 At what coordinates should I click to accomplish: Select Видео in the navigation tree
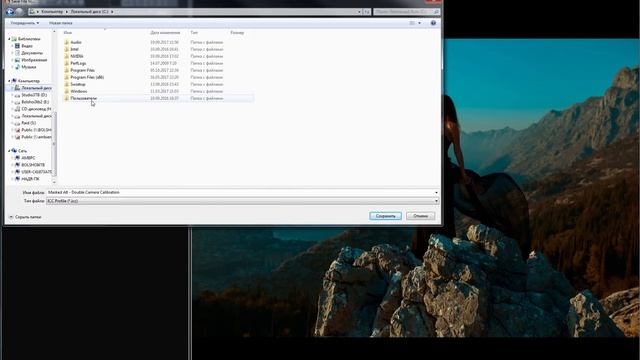[x=27, y=46]
